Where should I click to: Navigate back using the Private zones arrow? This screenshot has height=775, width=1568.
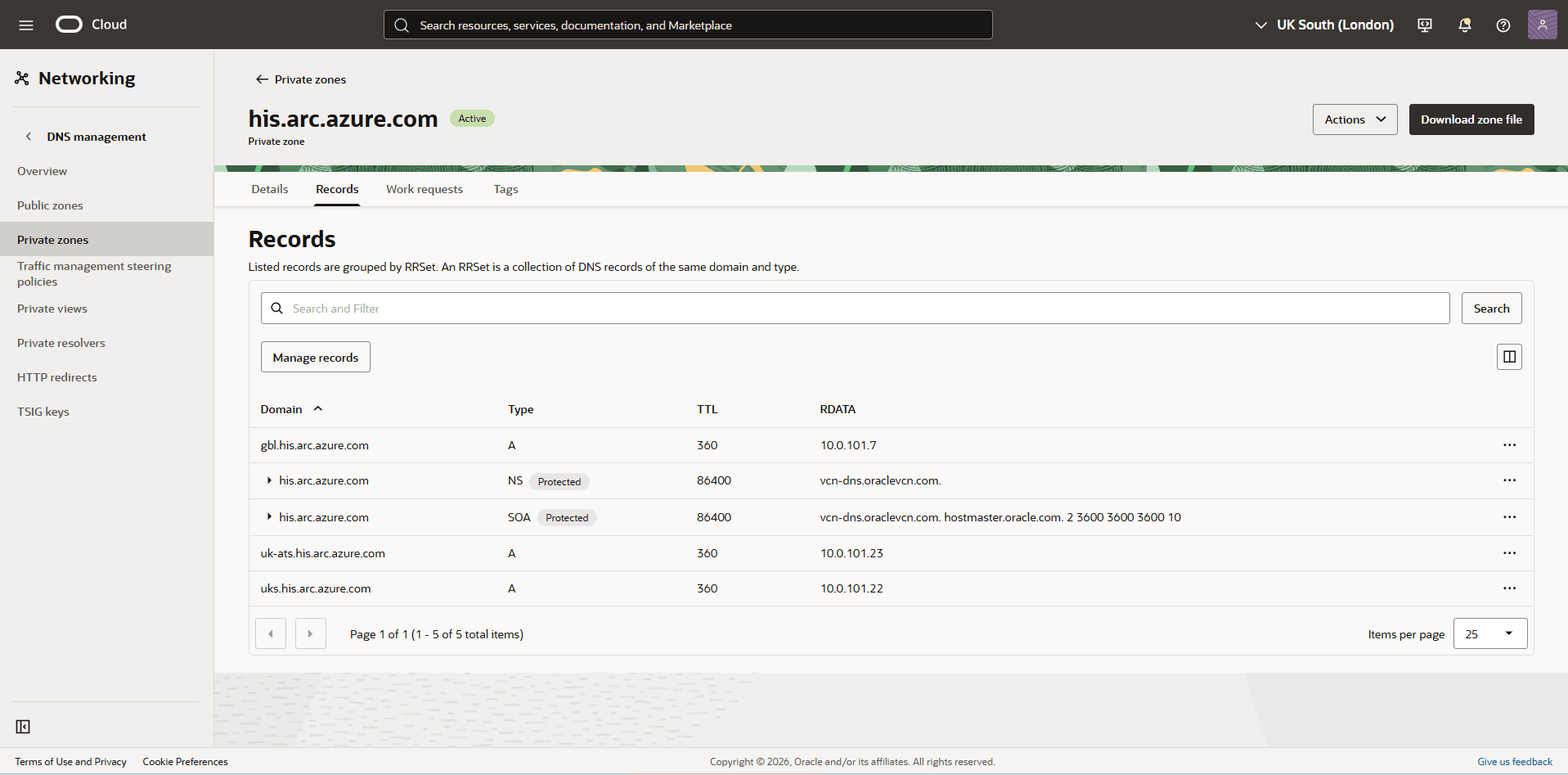click(262, 79)
